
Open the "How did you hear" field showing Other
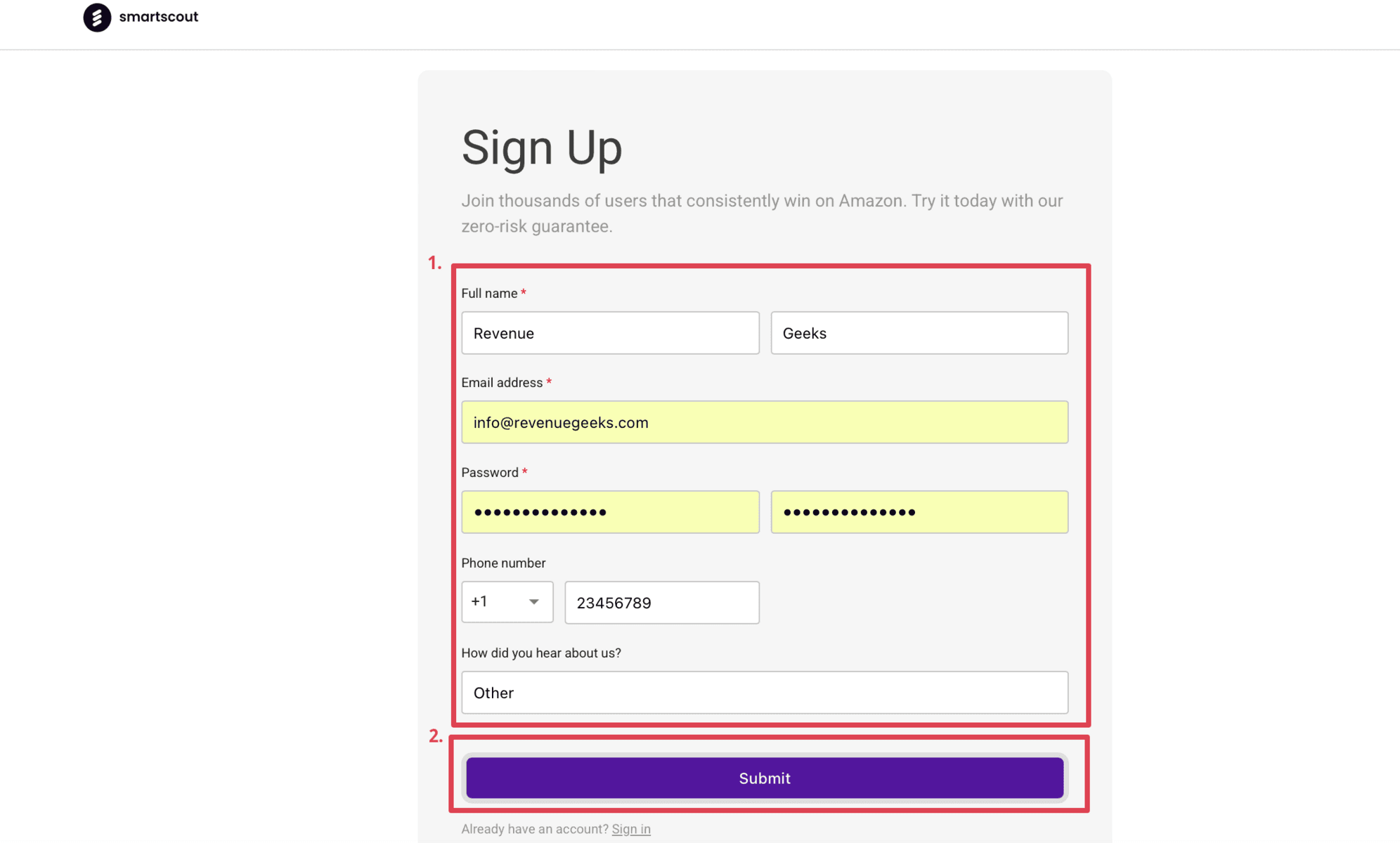point(764,693)
